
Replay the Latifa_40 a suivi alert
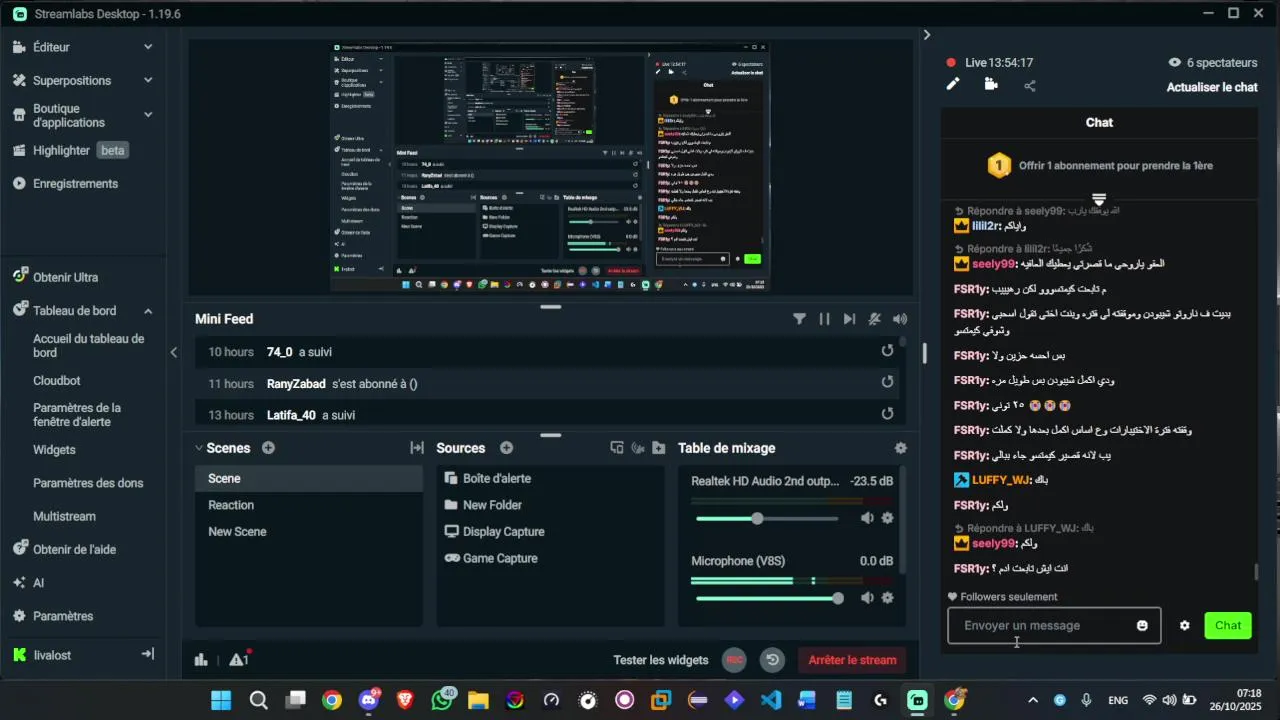(x=887, y=414)
